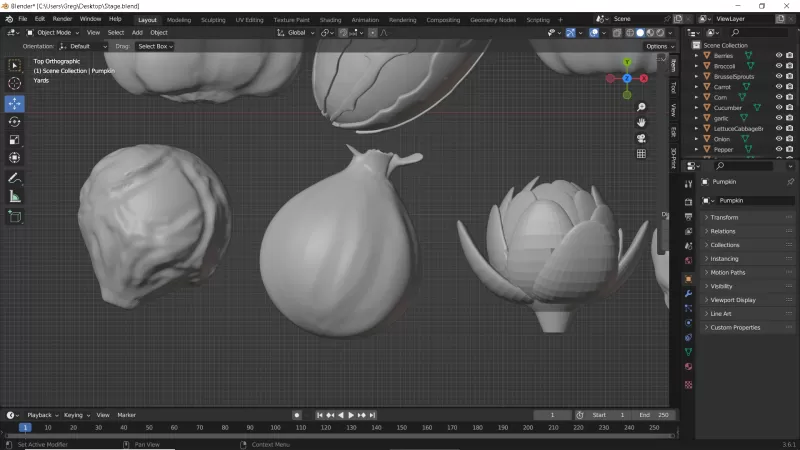Click the Options button in the viewport
Viewport: 800px width, 450px height.
coord(659,46)
